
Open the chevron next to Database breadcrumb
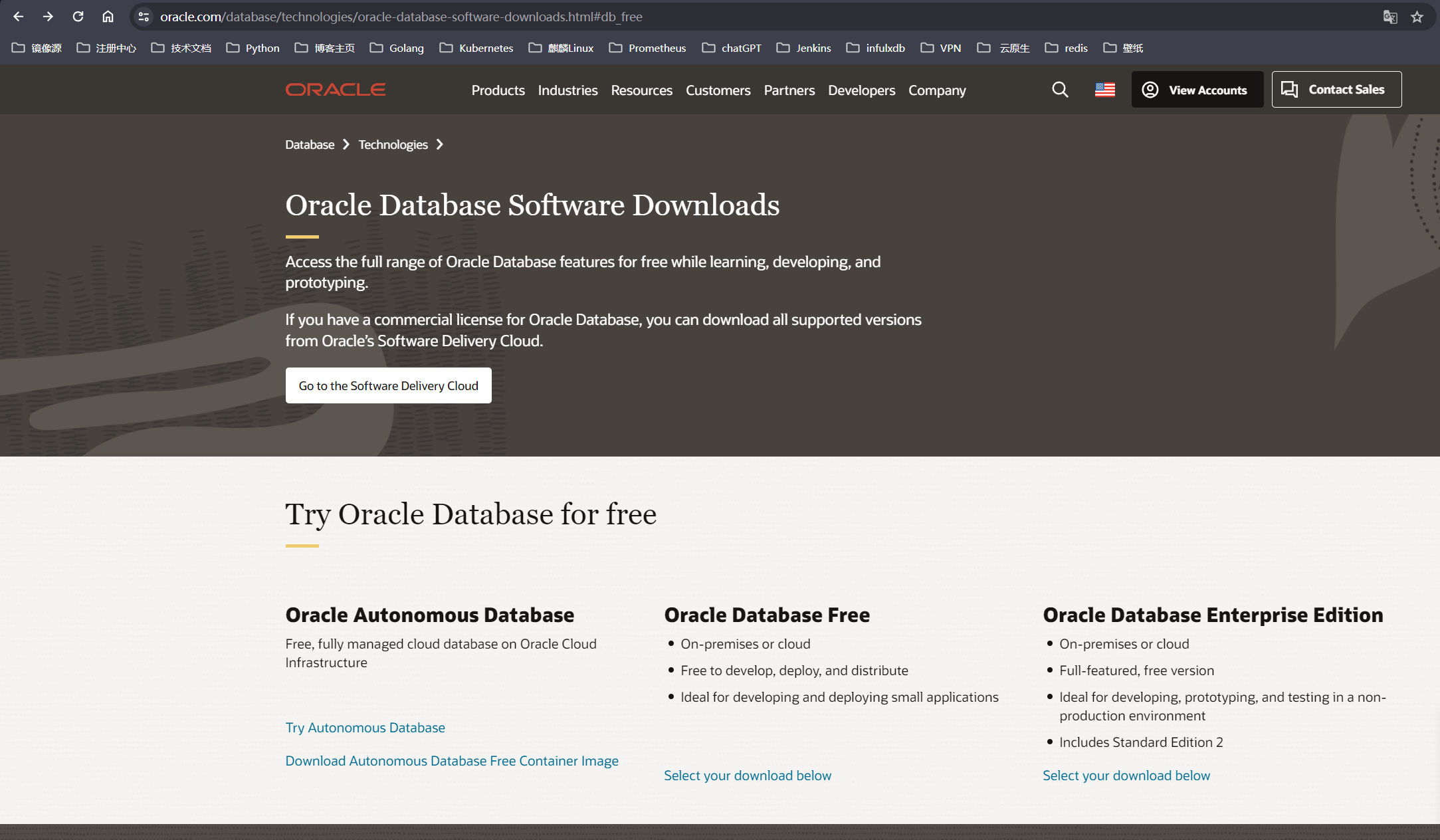coord(346,144)
